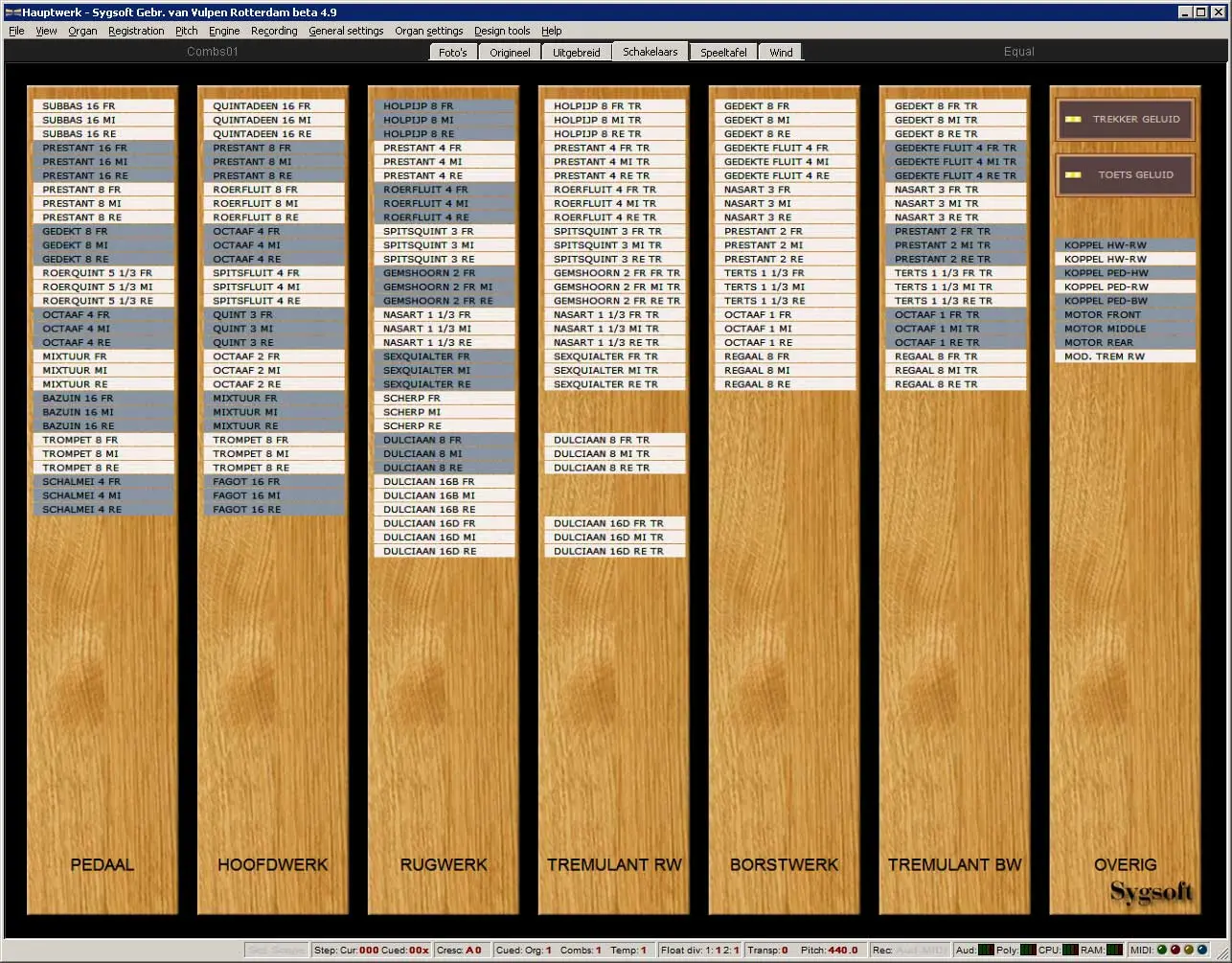The width and height of the screenshot is (1232, 963).
Task: Click the Hauptwerk app icon in title bar
Action: pyautogui.click(x=11, y=11)
